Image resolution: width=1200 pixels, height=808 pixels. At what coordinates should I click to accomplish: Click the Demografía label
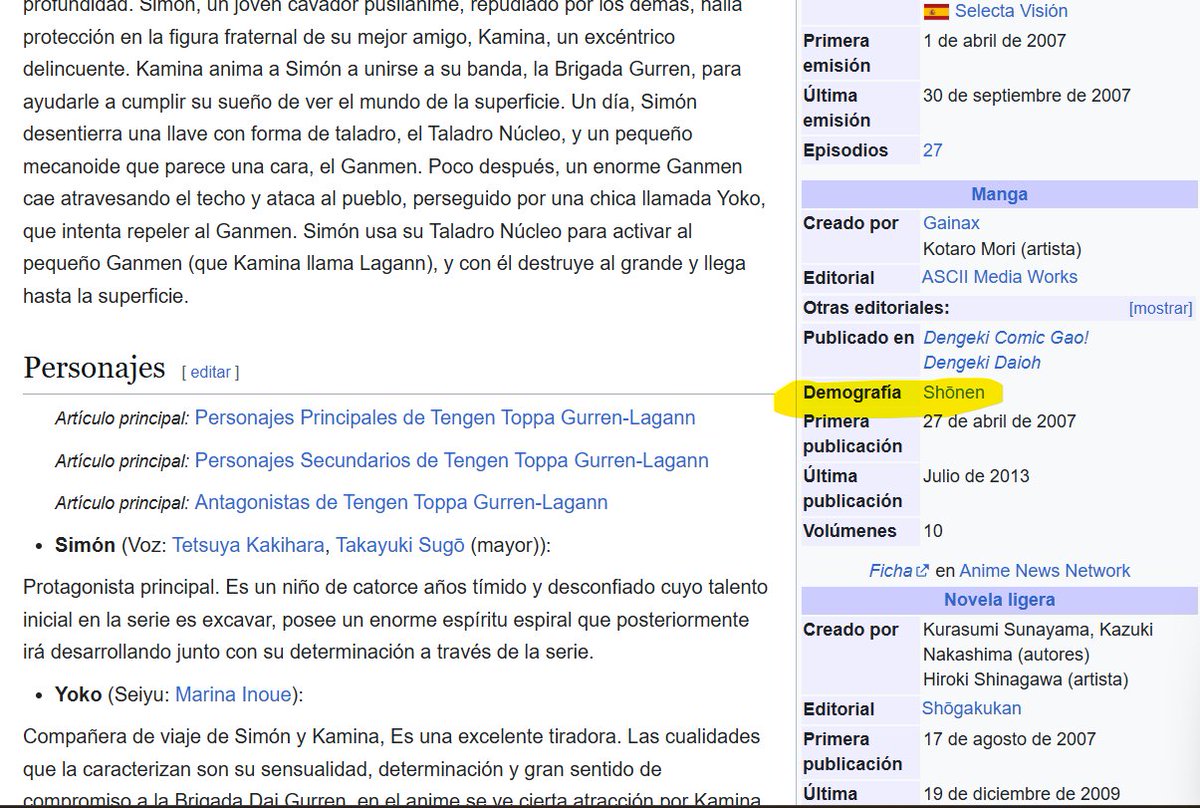click(851, 393)
